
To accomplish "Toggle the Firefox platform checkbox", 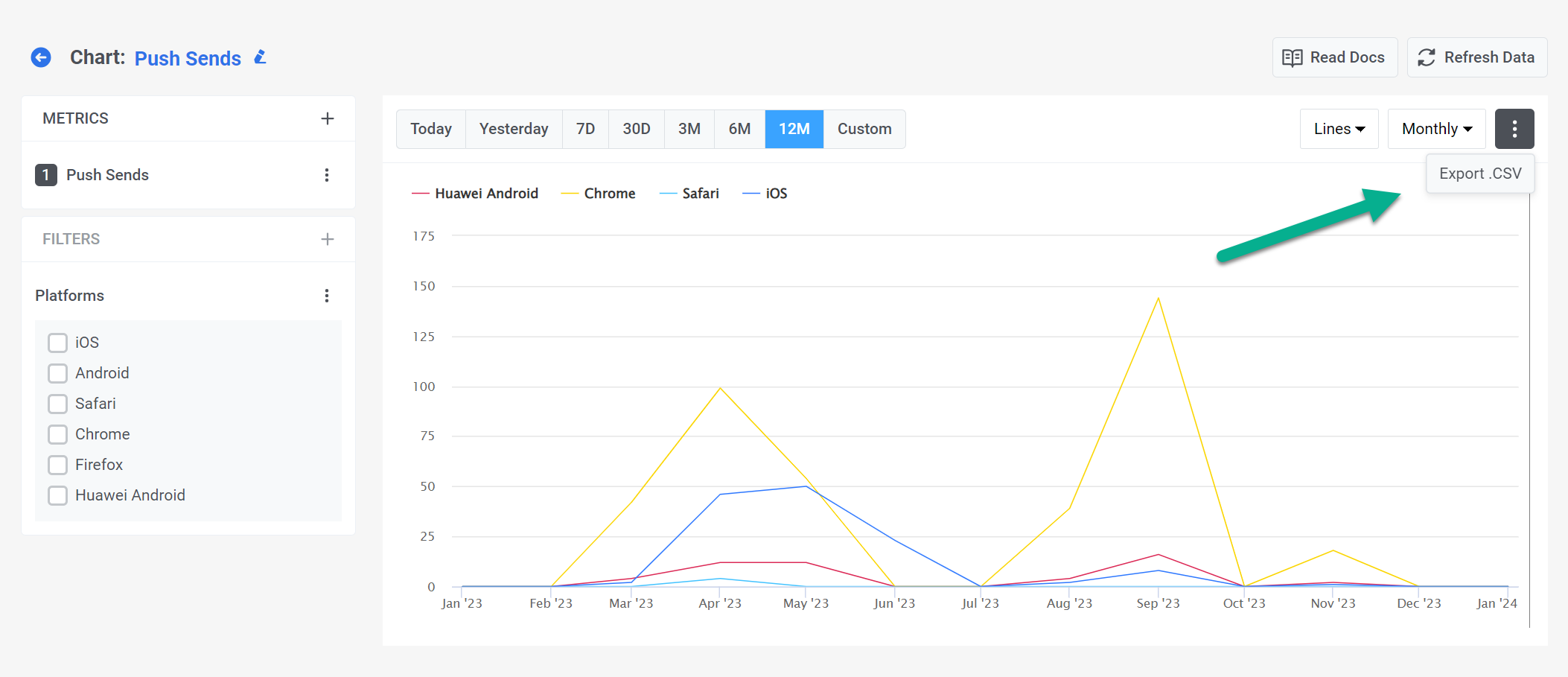I will (57, 465).
